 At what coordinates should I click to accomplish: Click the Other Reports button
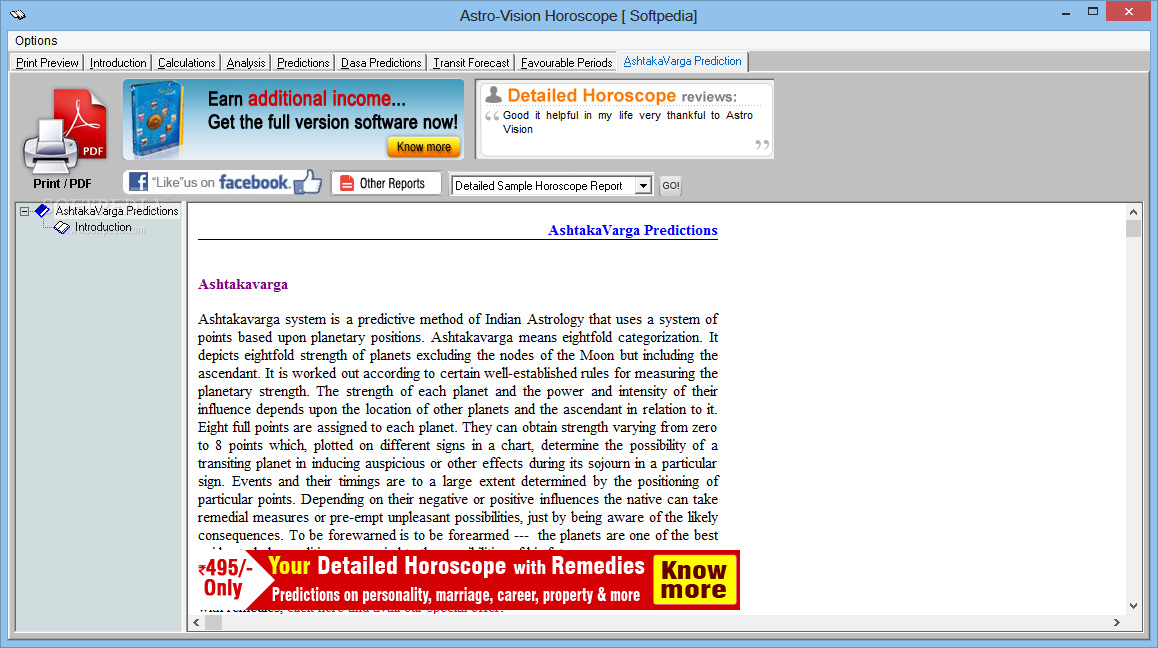coord(386,183)
